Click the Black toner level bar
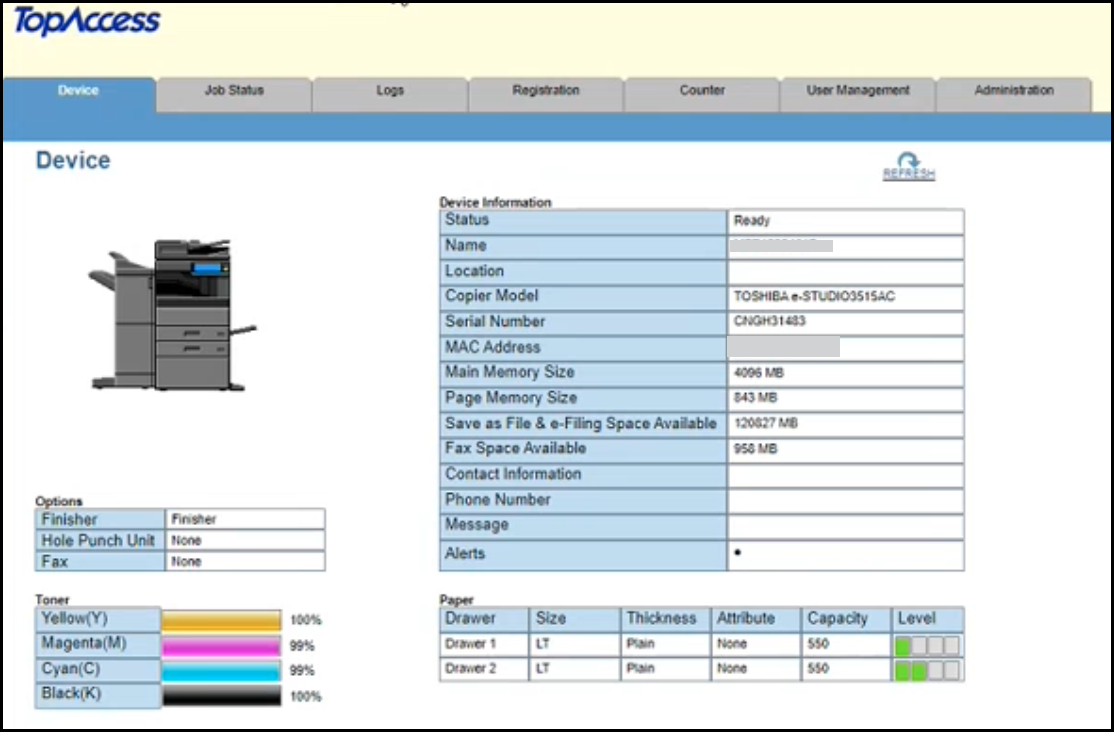1114x732 pixels. [x=221, y=696]
